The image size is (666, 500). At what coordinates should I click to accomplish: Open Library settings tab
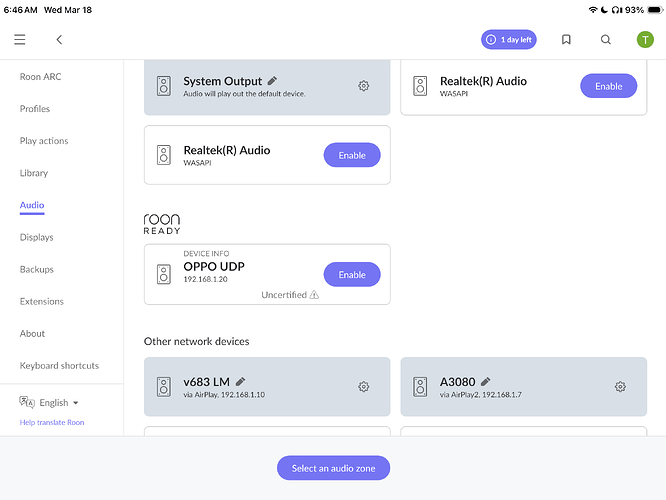34,173
